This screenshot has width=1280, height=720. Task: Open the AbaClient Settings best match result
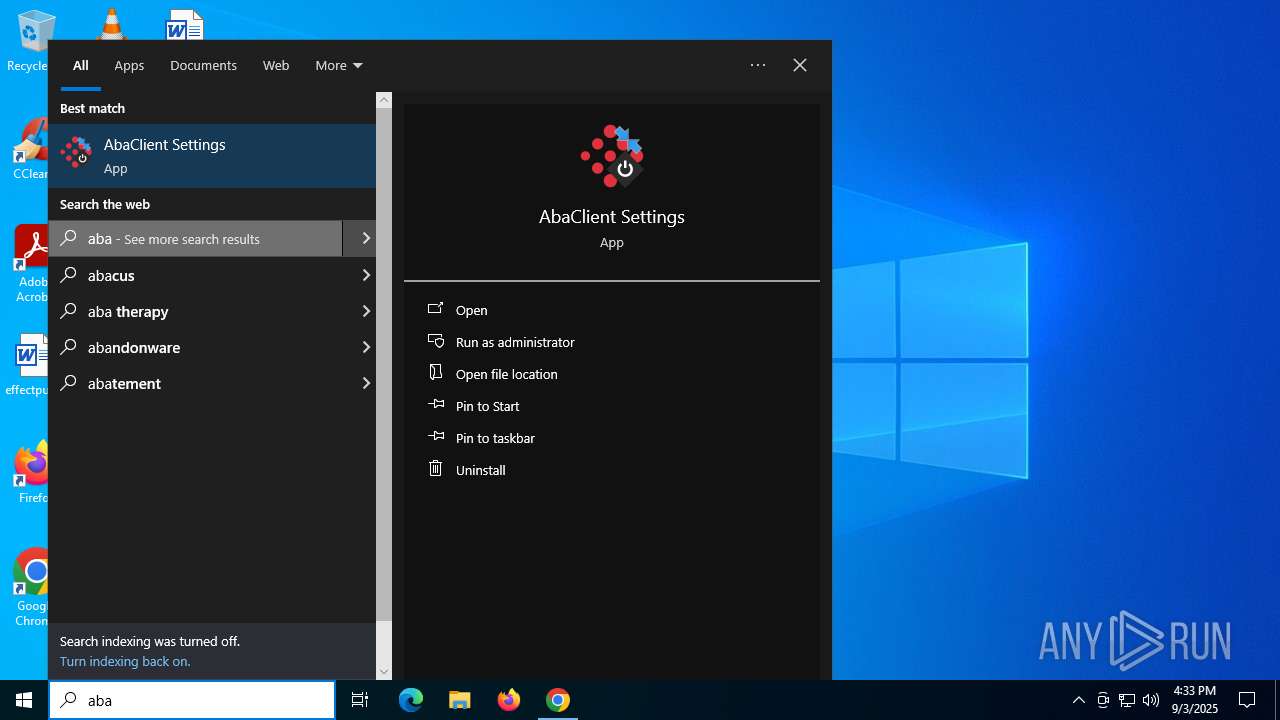click(212, 156)
